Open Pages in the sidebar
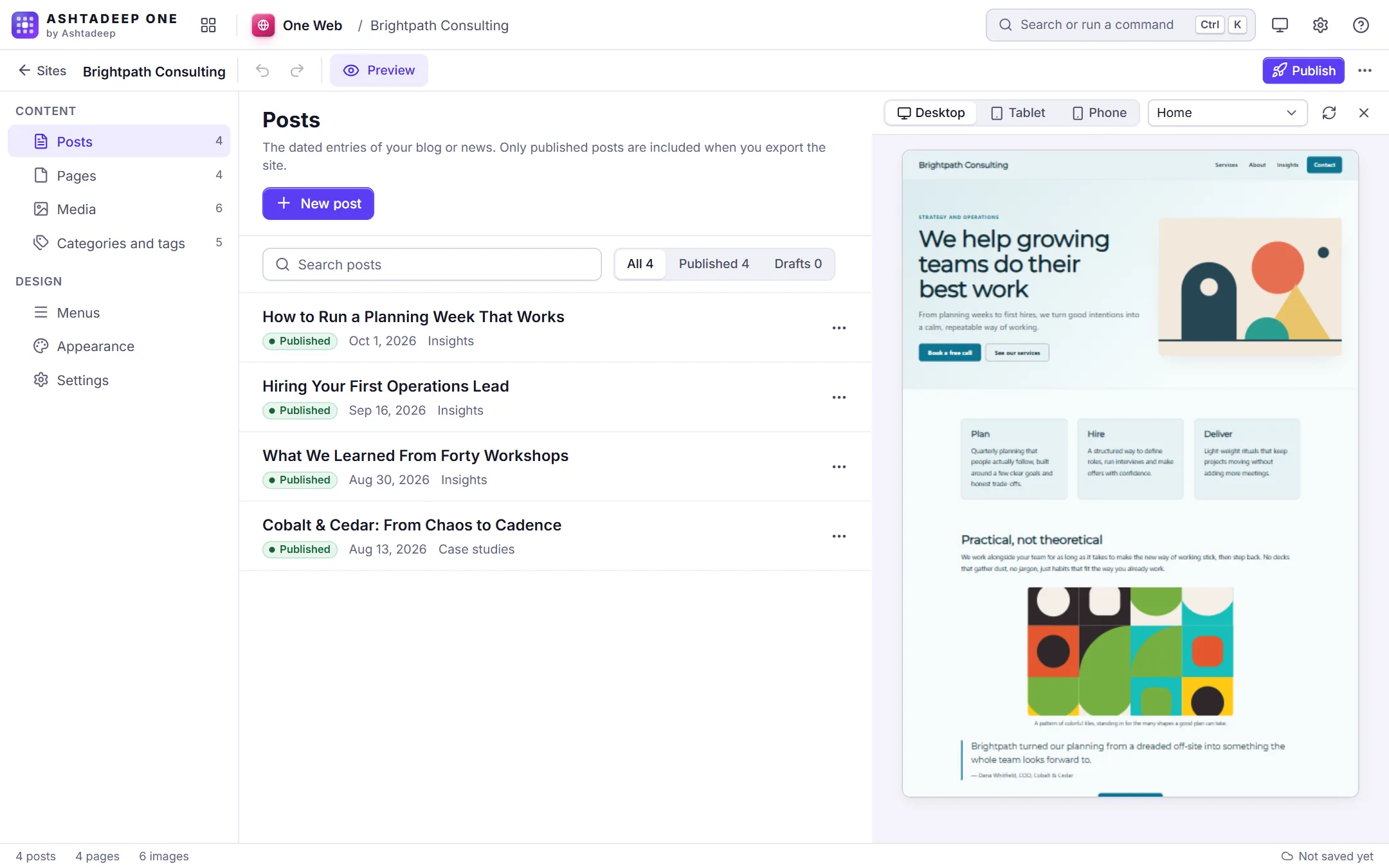The image size is (1389, 868). coord(119,176)
